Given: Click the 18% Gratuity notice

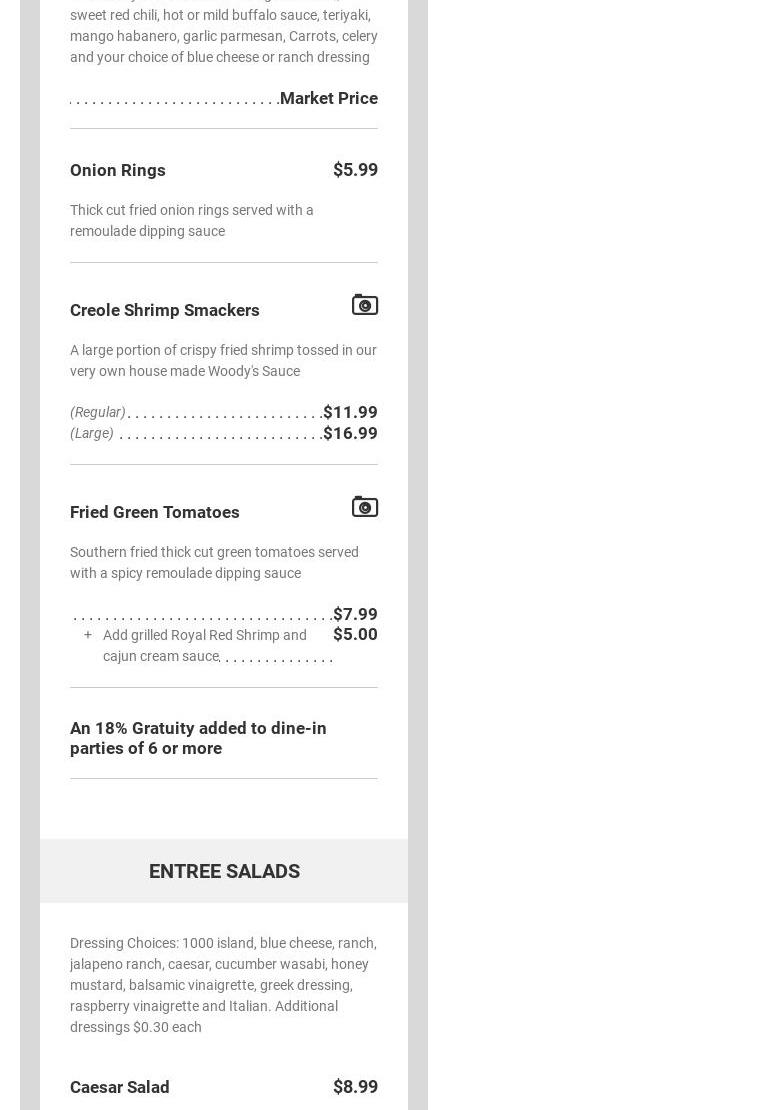Looking at the screenshot, I should [198, 738].
